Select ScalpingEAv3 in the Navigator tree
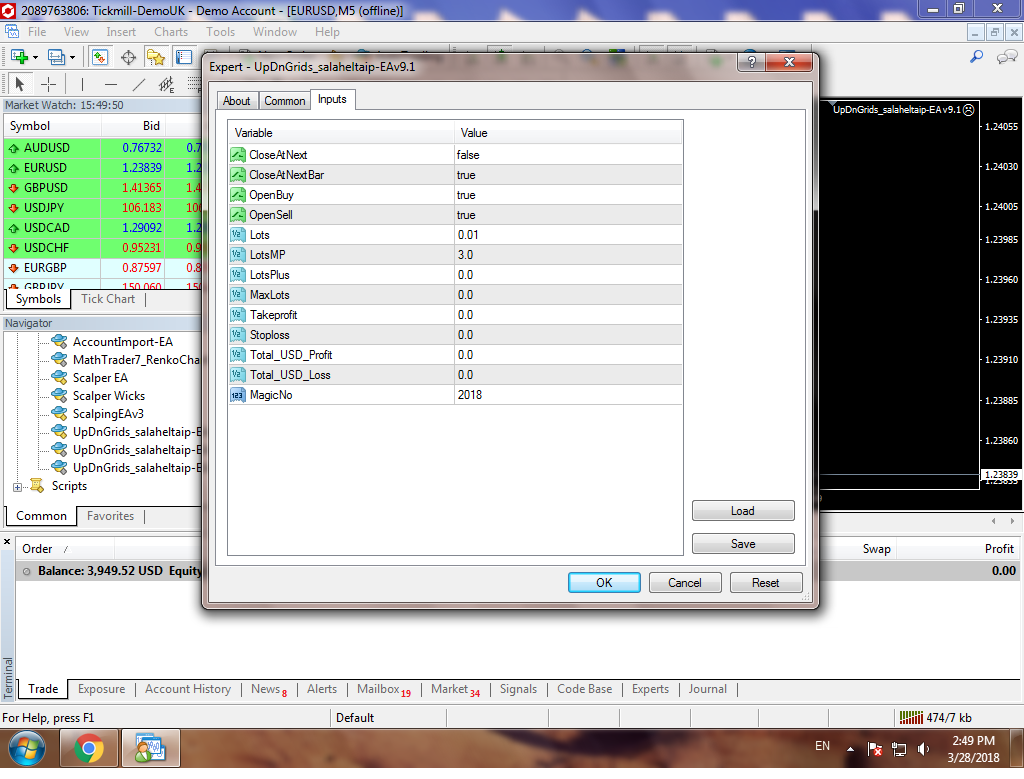1024x779 pixels. coord(108,413)
